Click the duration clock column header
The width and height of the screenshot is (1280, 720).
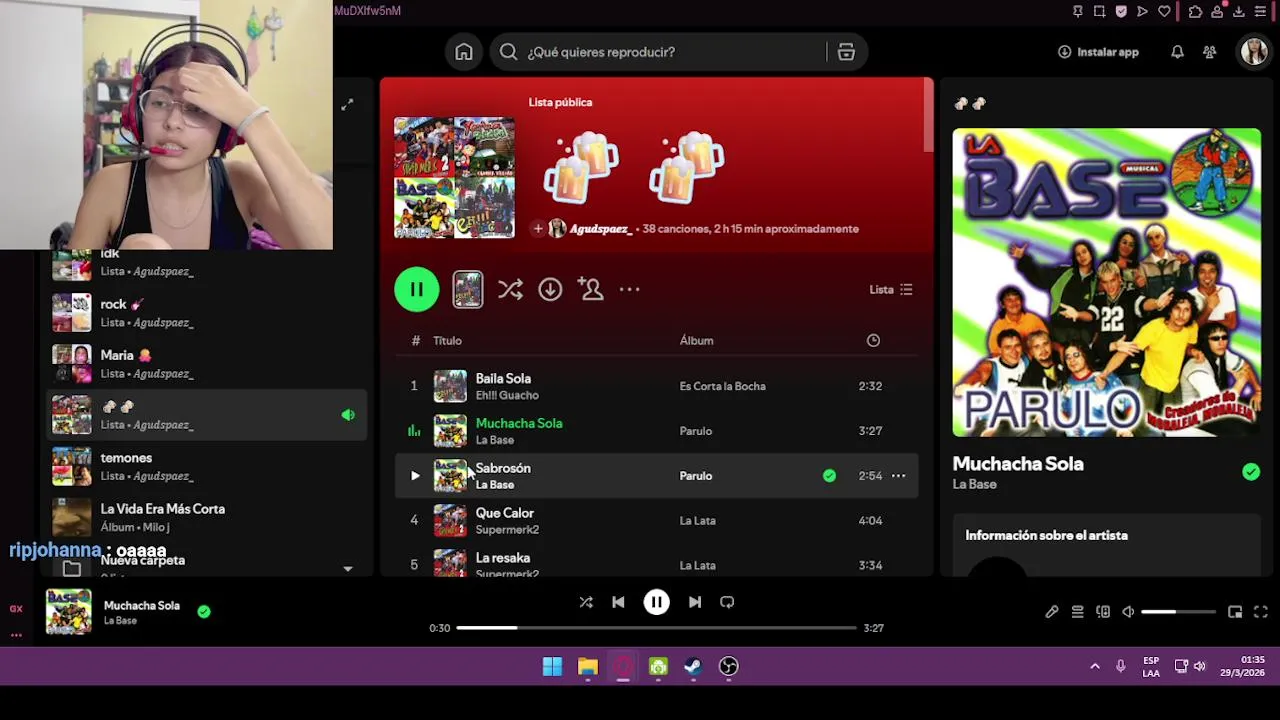point(873,341)
